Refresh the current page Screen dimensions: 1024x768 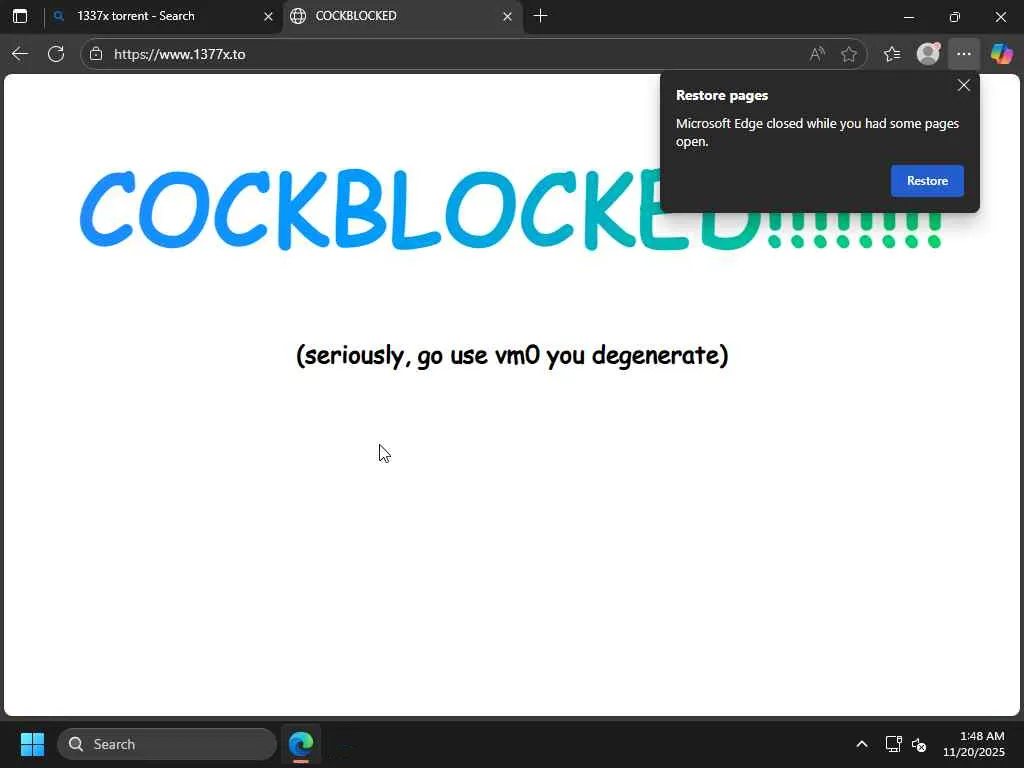point(56,54)
